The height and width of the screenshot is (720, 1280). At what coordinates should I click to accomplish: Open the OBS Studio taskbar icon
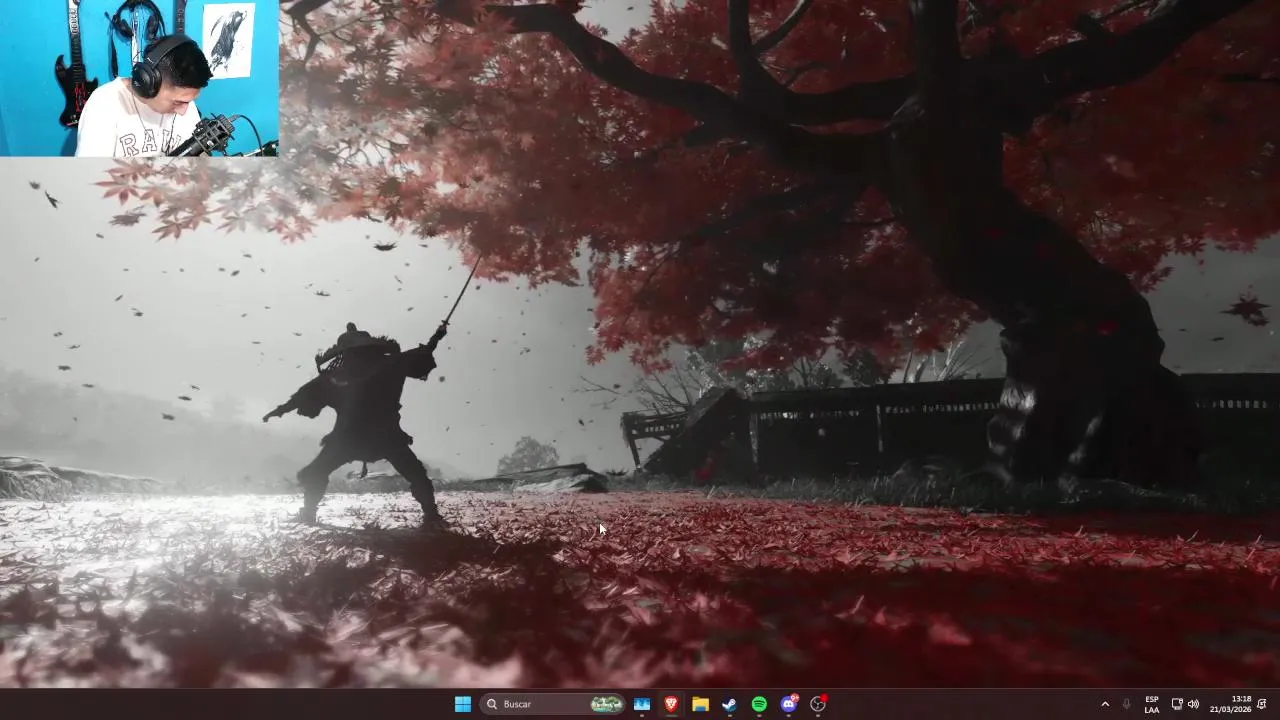coord(818,704)
